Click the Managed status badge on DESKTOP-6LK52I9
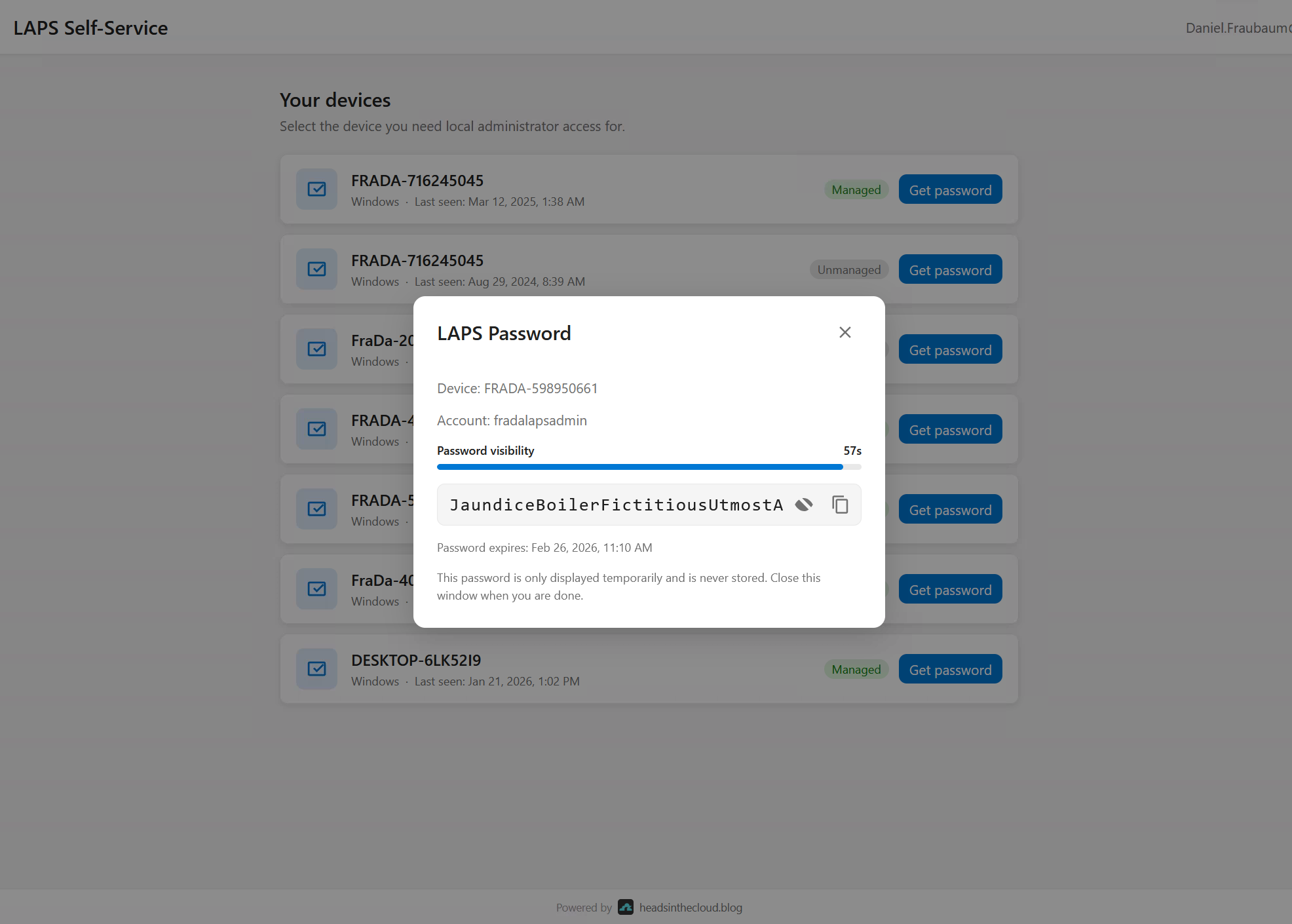This screenshot has height=924, width=1292. (856, 668)
